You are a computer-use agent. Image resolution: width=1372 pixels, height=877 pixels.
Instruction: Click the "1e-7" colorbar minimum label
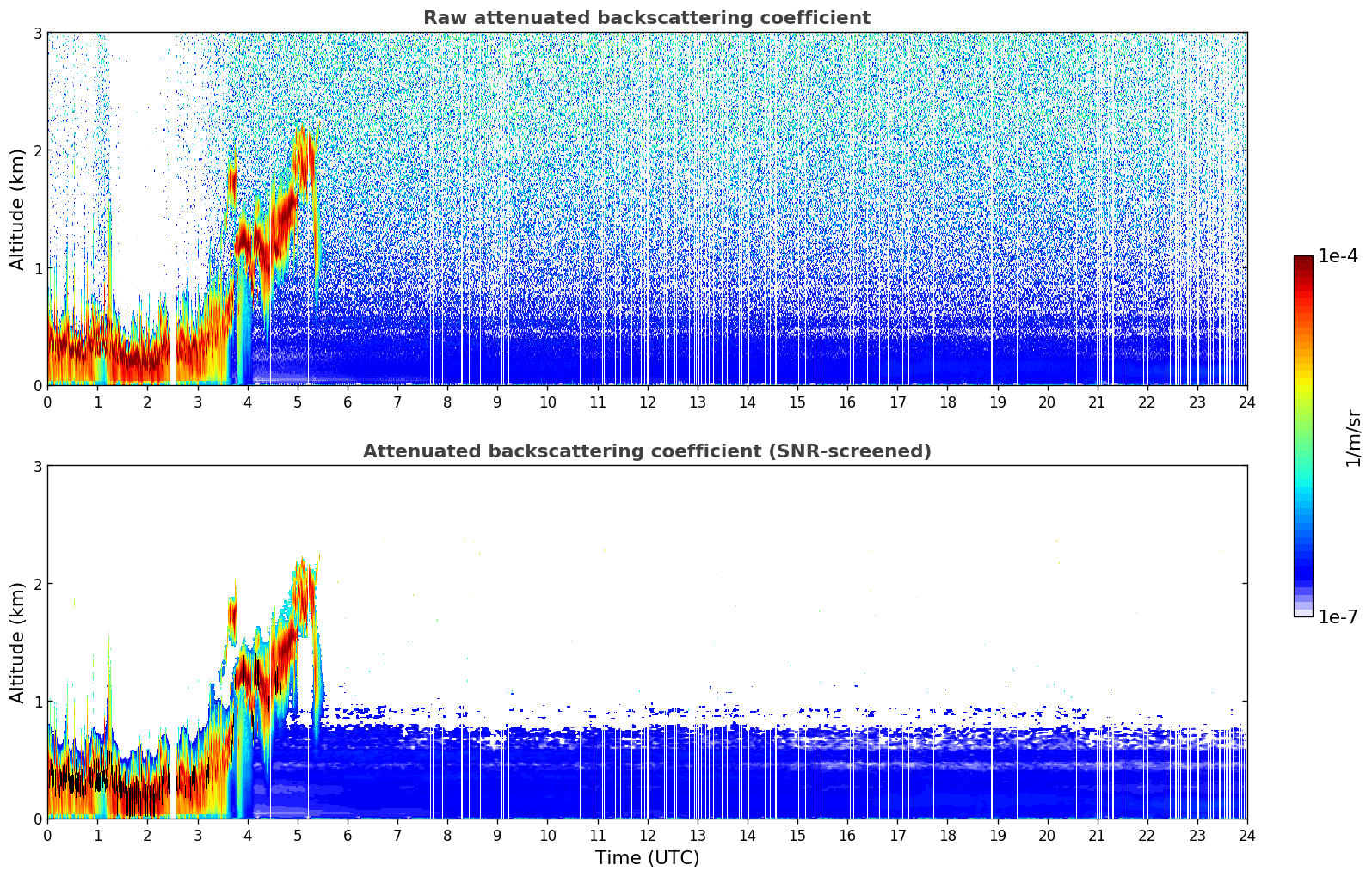[1337, 617]
